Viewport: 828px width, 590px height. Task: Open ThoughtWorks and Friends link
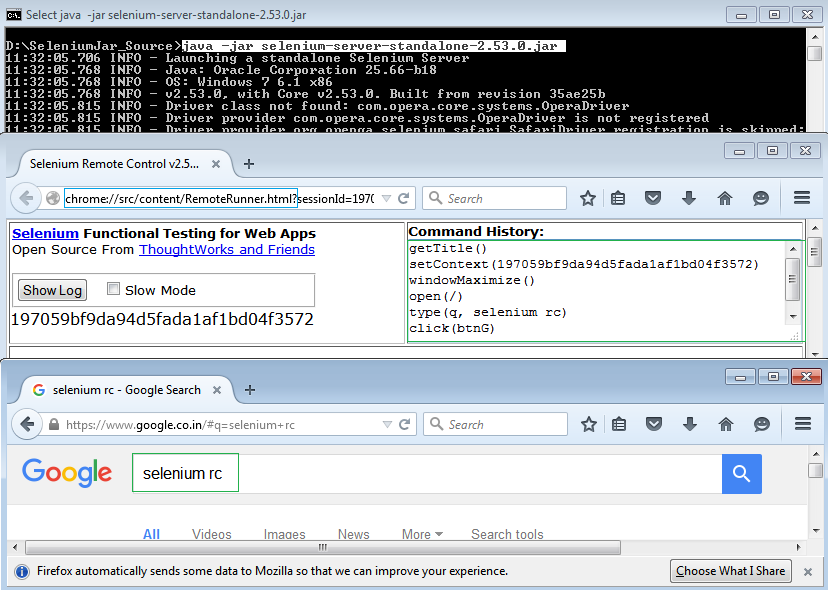(227, 249)
